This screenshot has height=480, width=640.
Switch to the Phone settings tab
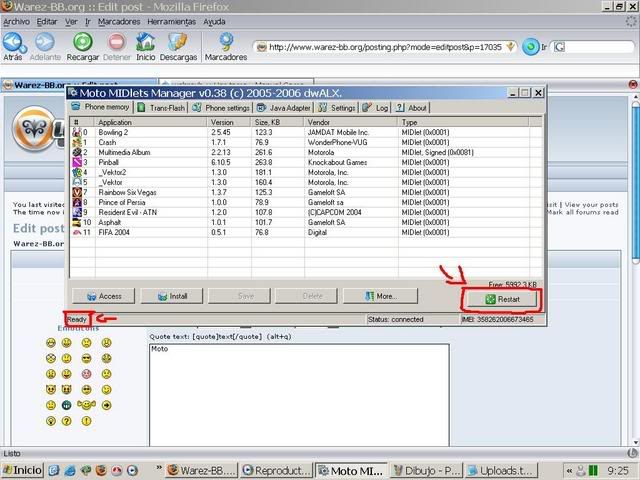(221, 108)
